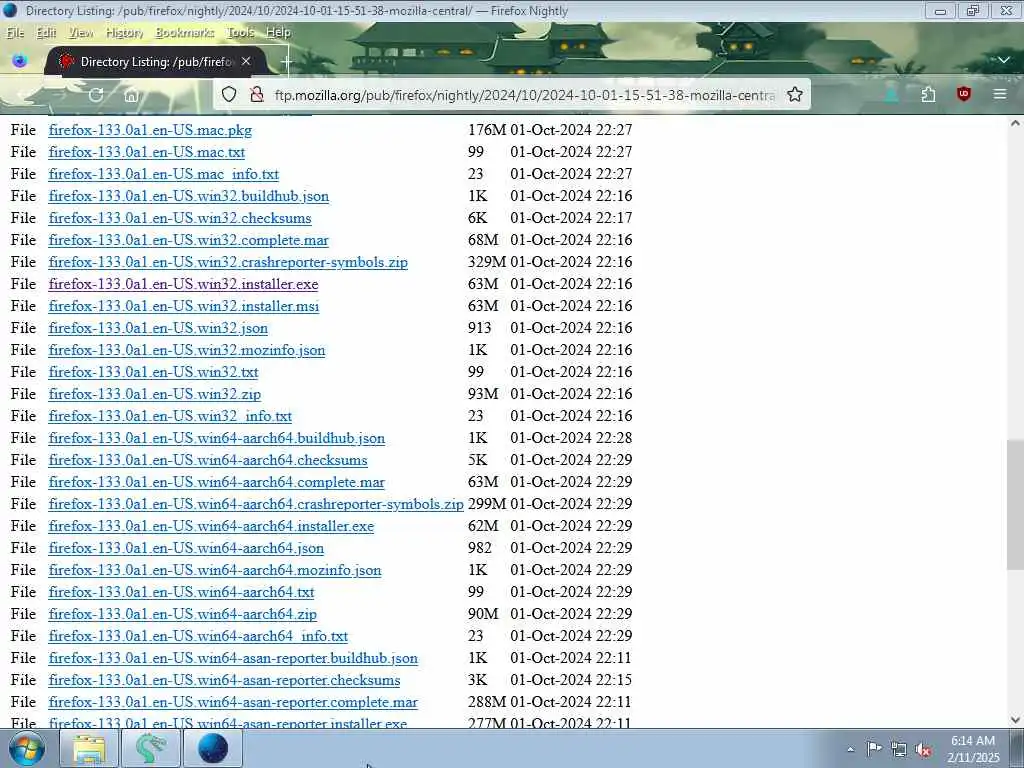Image resolution: width=1024 pixels, height=768 pixels.
Task: Open tracking protection shield icon
Action: (x=229, y=95)
